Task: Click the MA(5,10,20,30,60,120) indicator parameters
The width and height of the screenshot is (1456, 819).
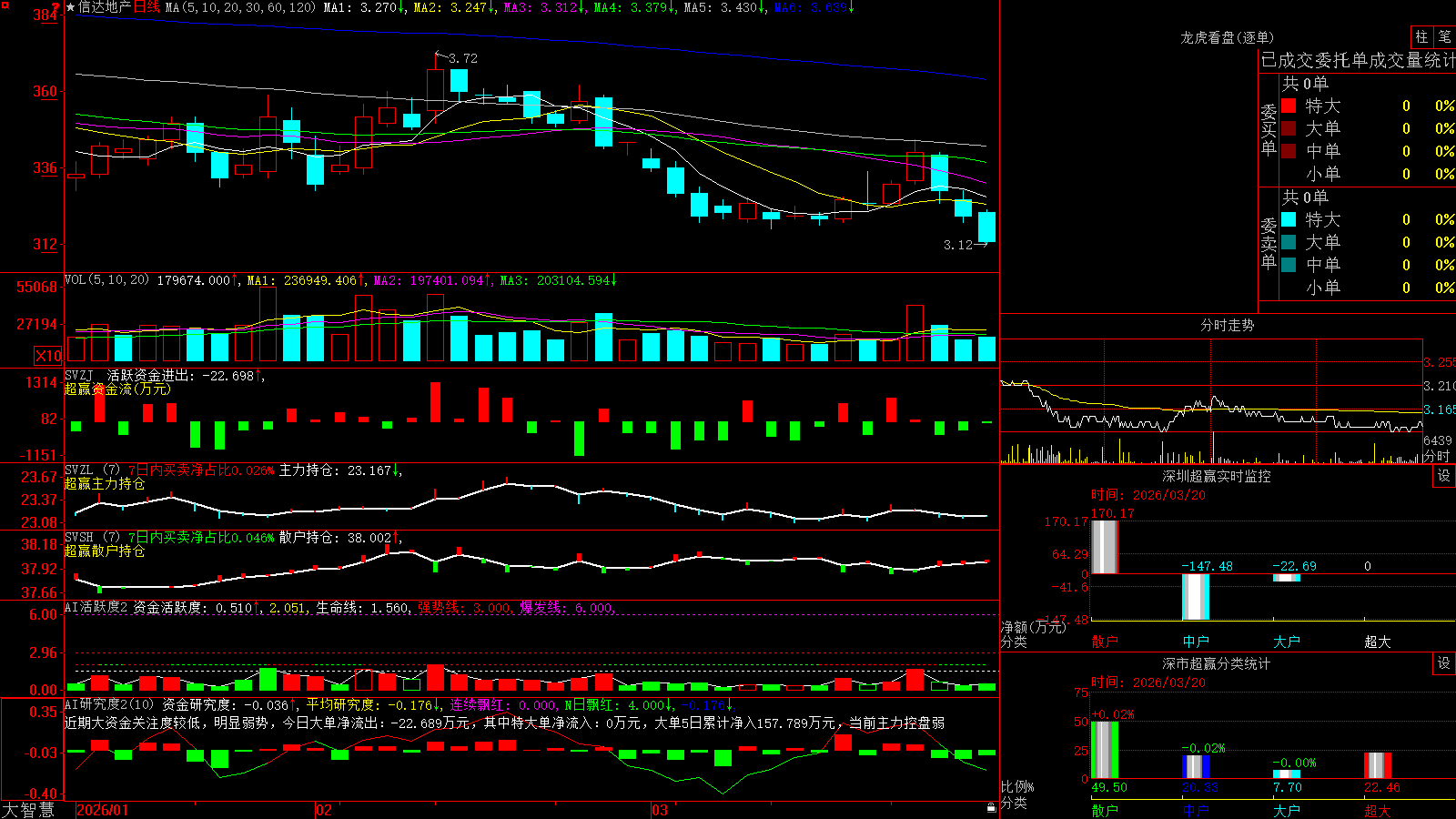Action: click(241, 7)
